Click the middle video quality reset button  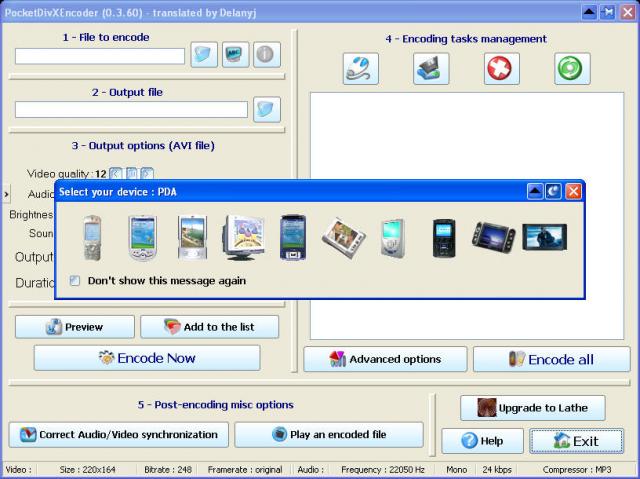click(131, 174)
